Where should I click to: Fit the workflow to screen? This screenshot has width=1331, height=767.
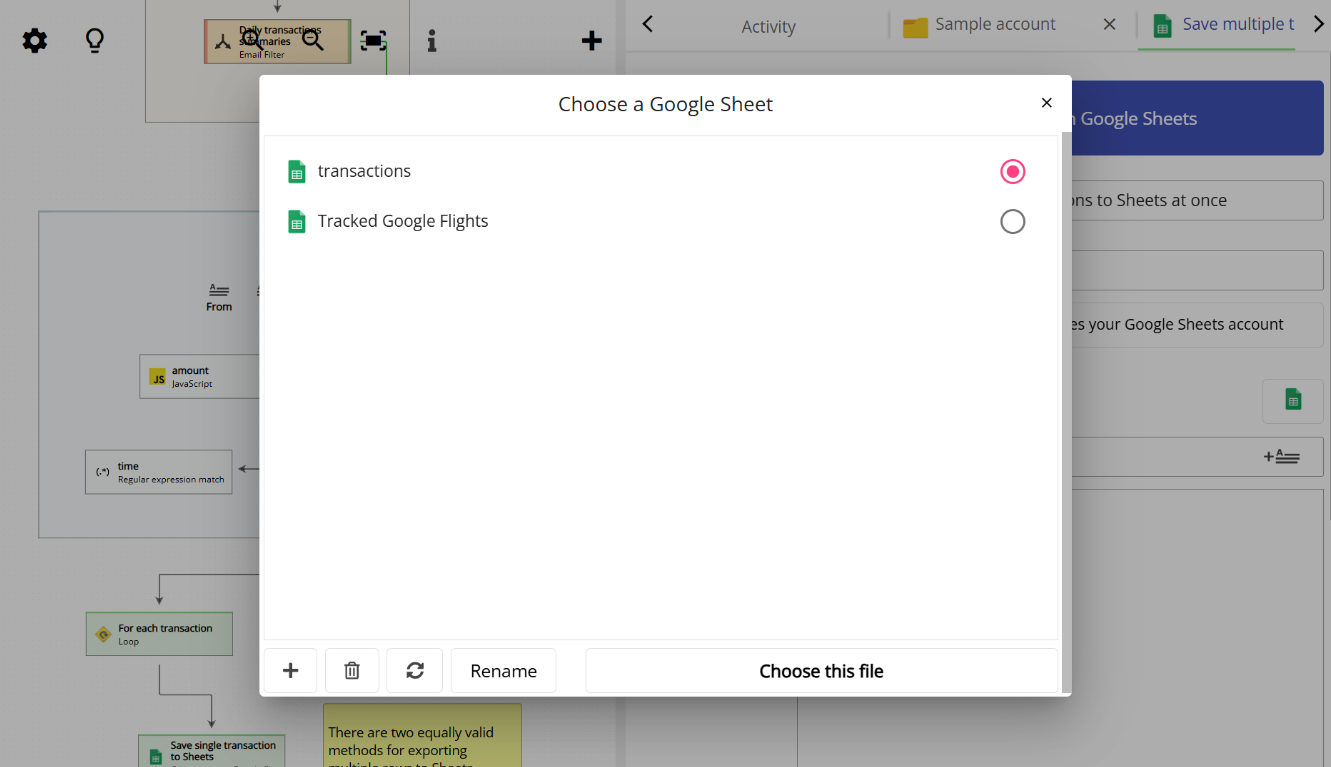point(373,40)
